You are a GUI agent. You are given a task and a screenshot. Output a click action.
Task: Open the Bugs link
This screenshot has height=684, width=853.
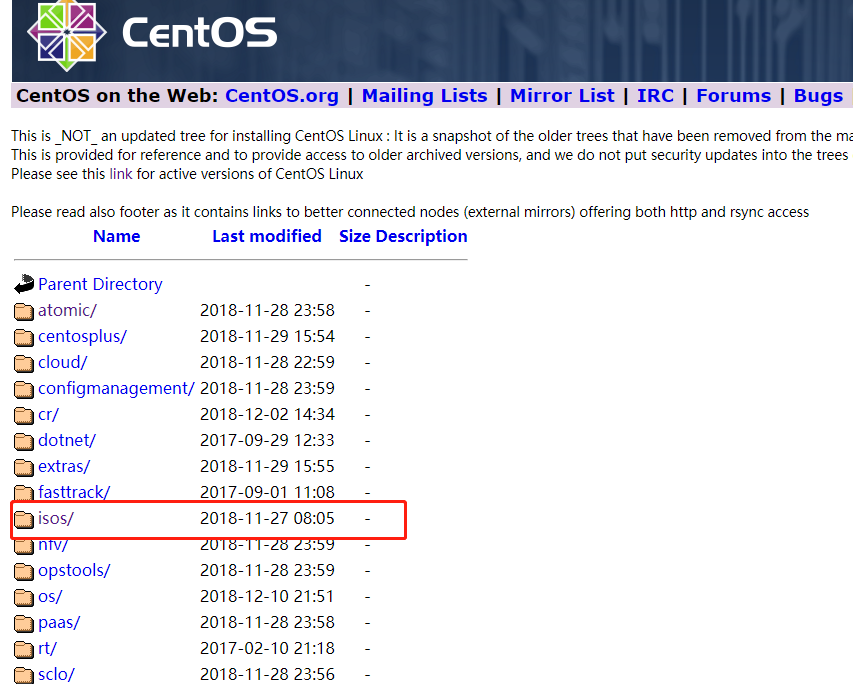coord(818,96)
